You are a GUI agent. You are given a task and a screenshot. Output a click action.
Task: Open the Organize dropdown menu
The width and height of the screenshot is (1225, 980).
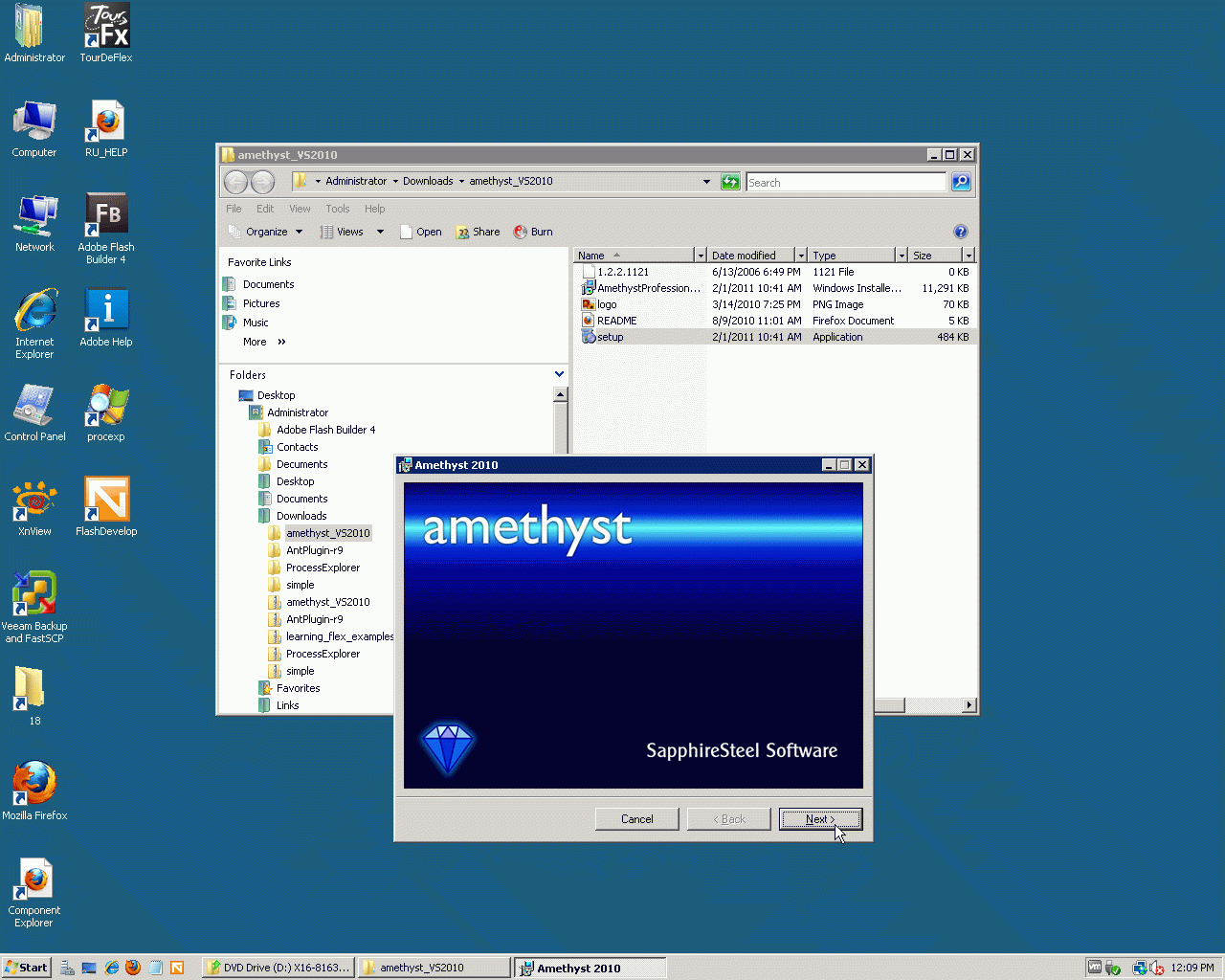click(x=265, y=232)
